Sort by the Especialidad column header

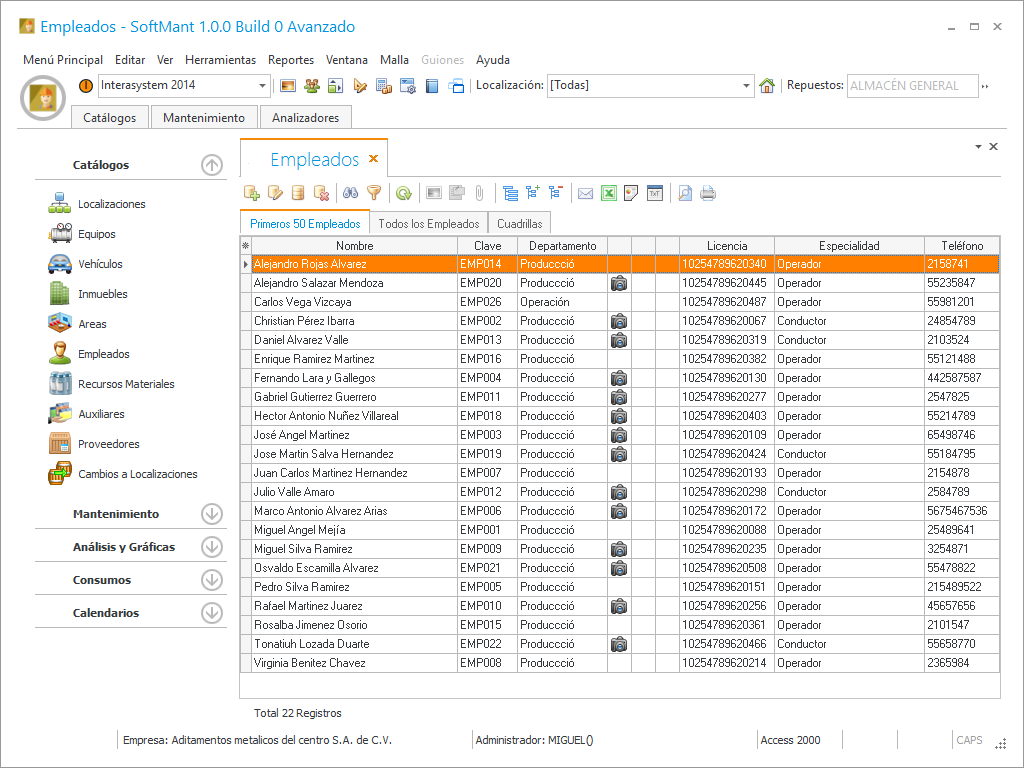pyautogui.click(x=849, y=246)
